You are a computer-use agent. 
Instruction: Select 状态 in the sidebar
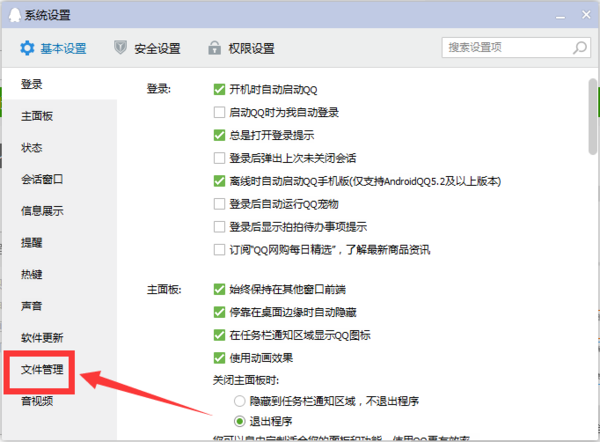[x=59, y=148]
